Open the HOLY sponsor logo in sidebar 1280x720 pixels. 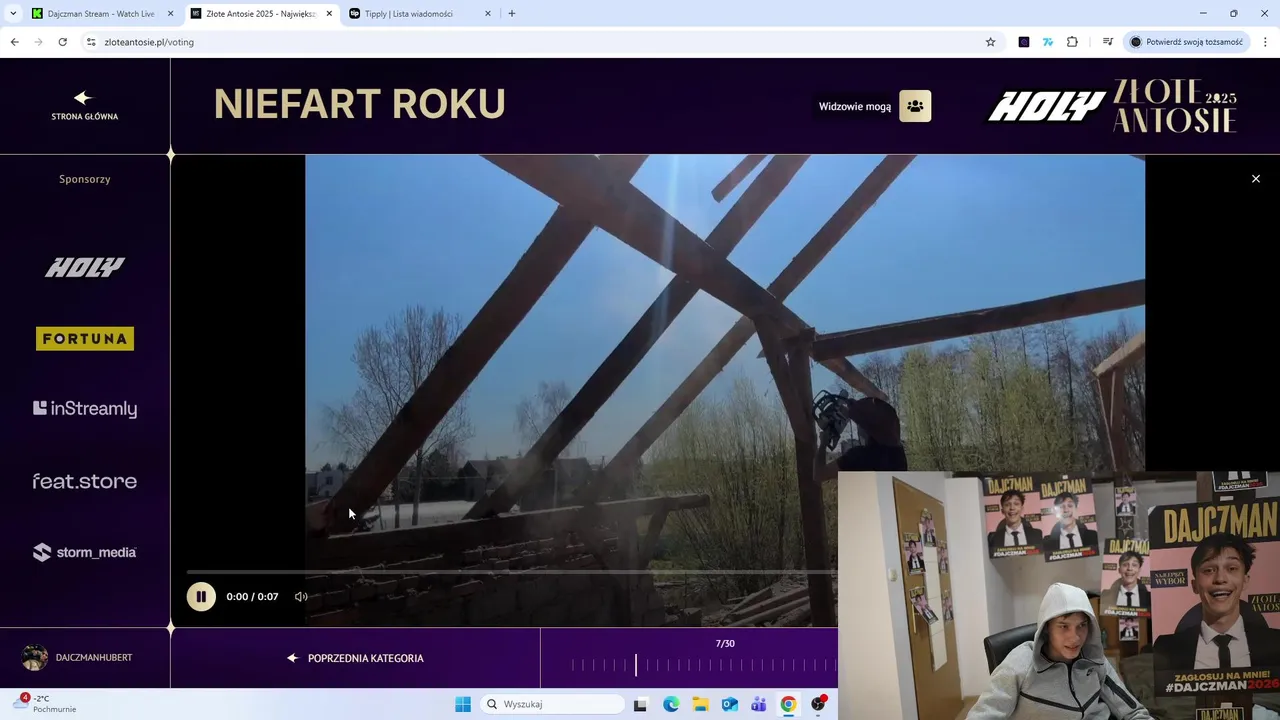85,267
